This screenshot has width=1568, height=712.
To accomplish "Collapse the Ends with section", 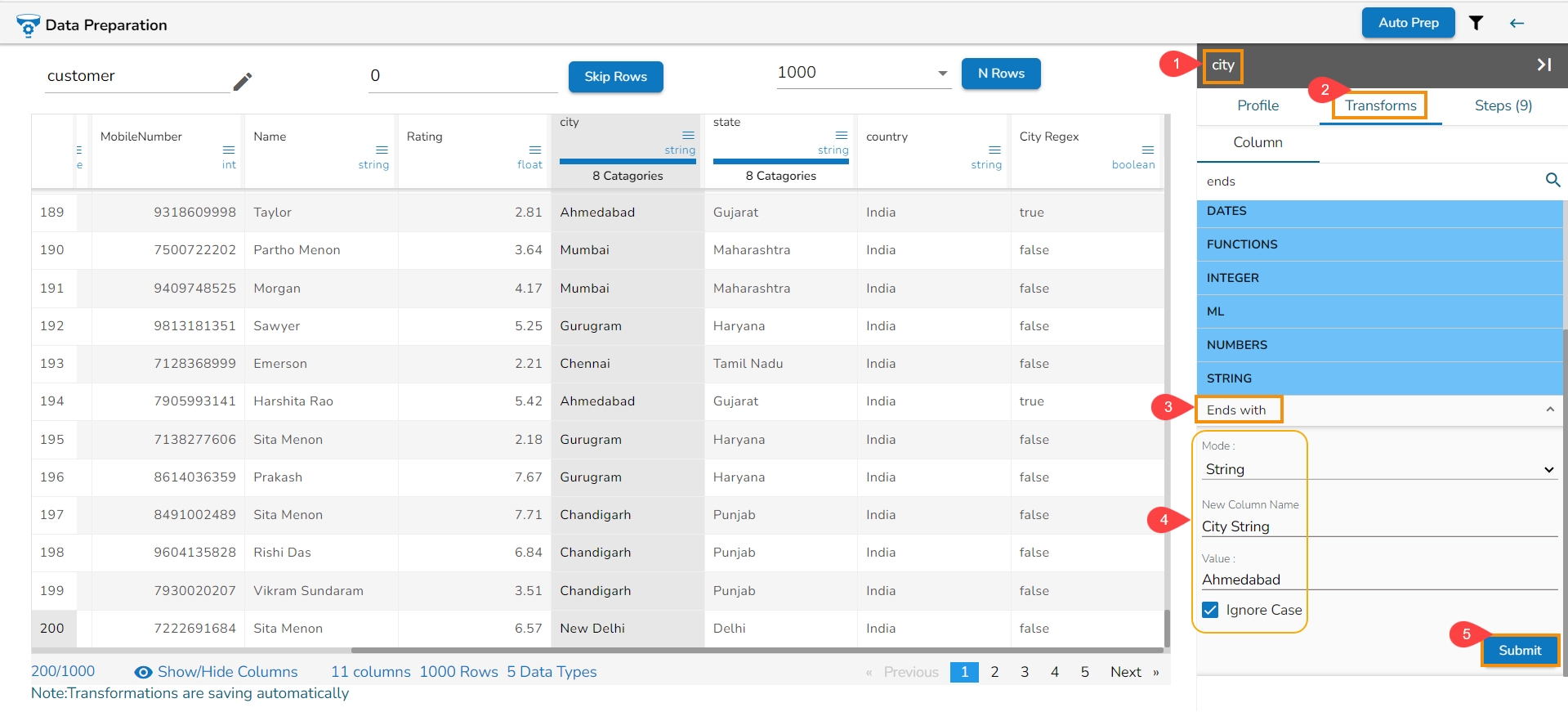I will tap(1549, 410).
